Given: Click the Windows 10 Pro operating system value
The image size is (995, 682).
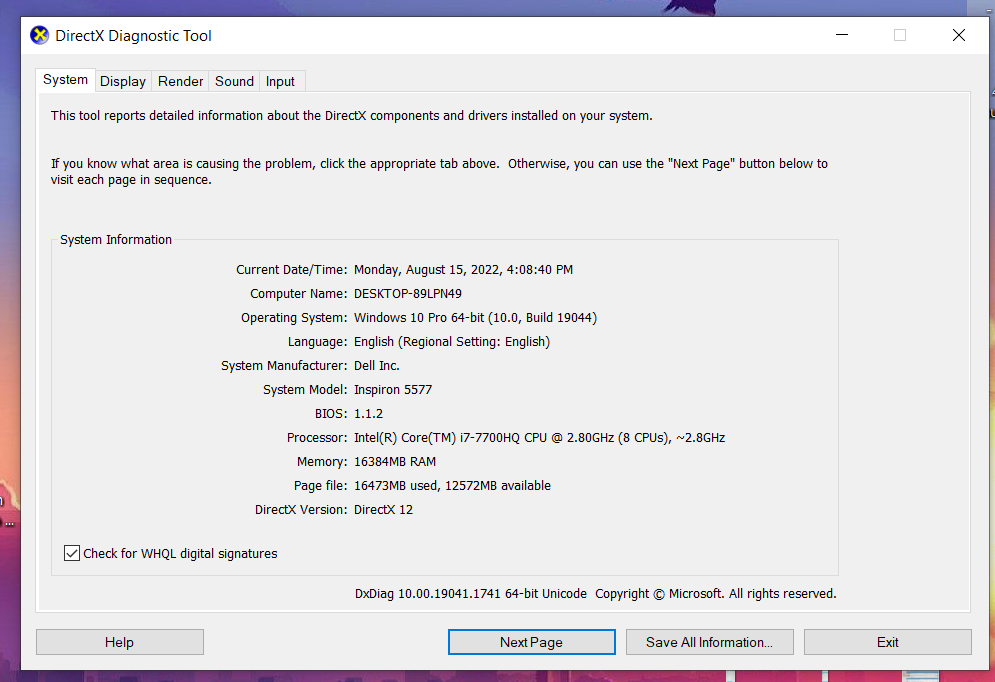Looking at the screenshot, I should click(x=475, y=318).
